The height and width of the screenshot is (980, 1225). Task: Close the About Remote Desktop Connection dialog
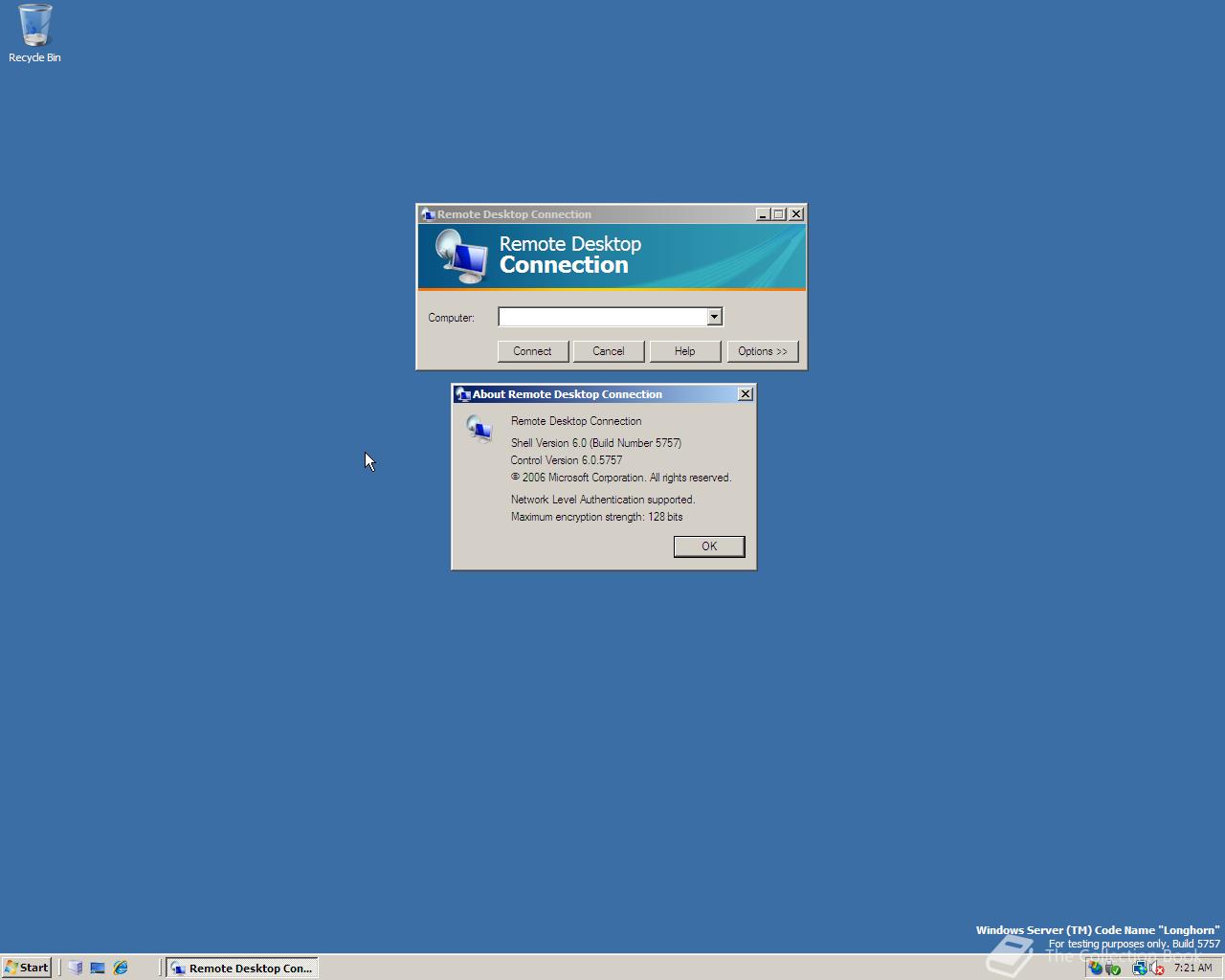coord(746,394)
